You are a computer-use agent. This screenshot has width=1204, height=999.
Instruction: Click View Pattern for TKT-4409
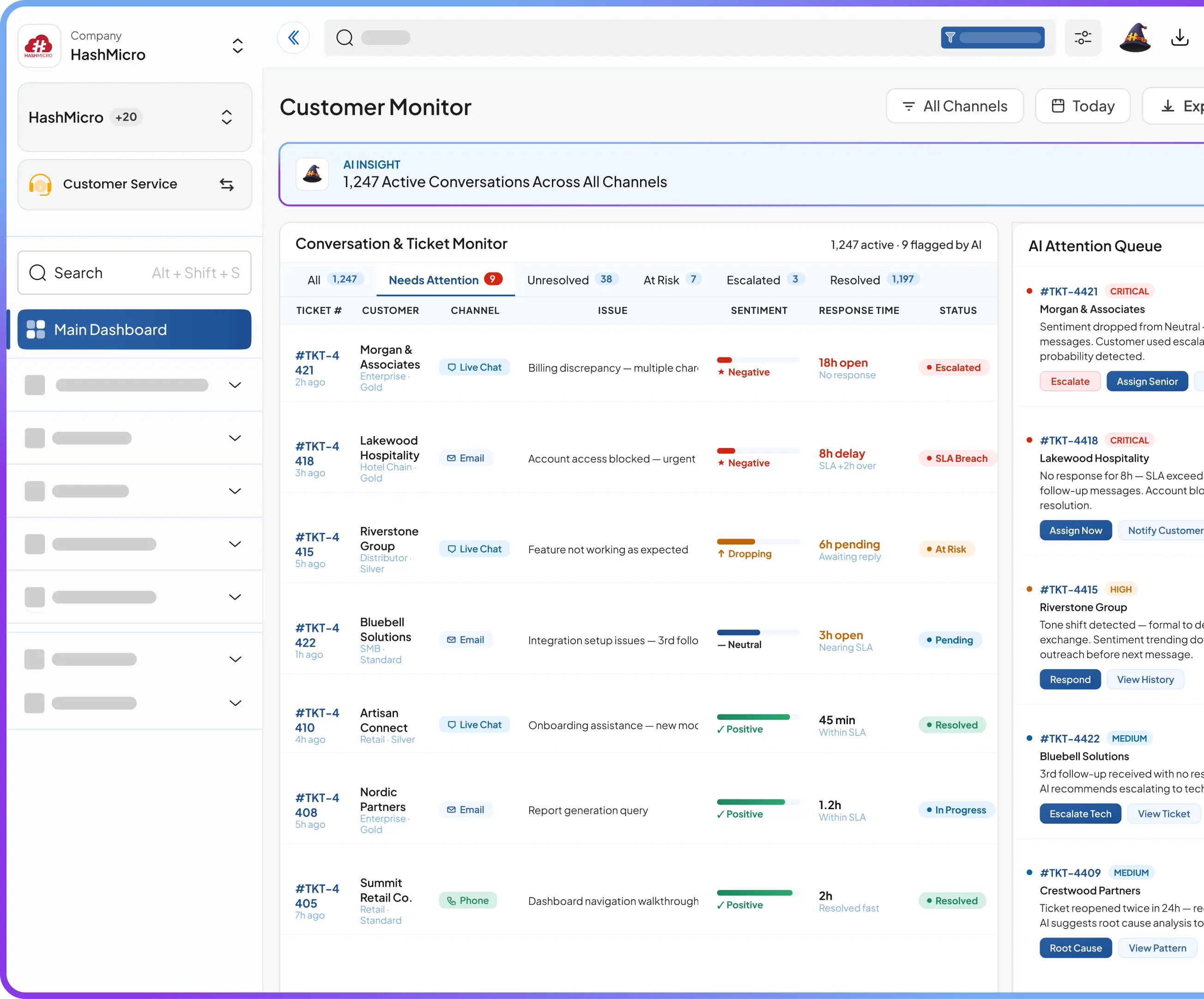pyautogui.click(x=1157, y=948)
